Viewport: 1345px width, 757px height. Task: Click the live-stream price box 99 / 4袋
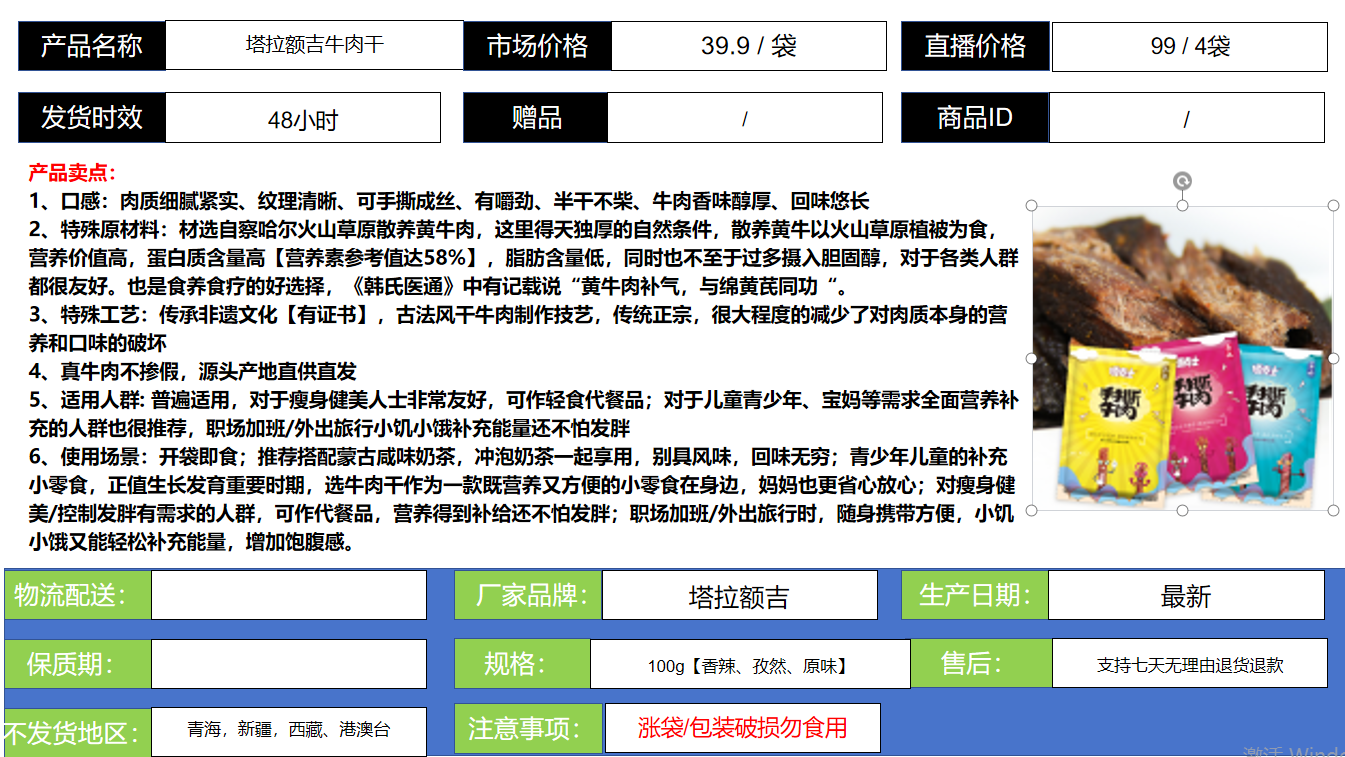click(1189, 47)
